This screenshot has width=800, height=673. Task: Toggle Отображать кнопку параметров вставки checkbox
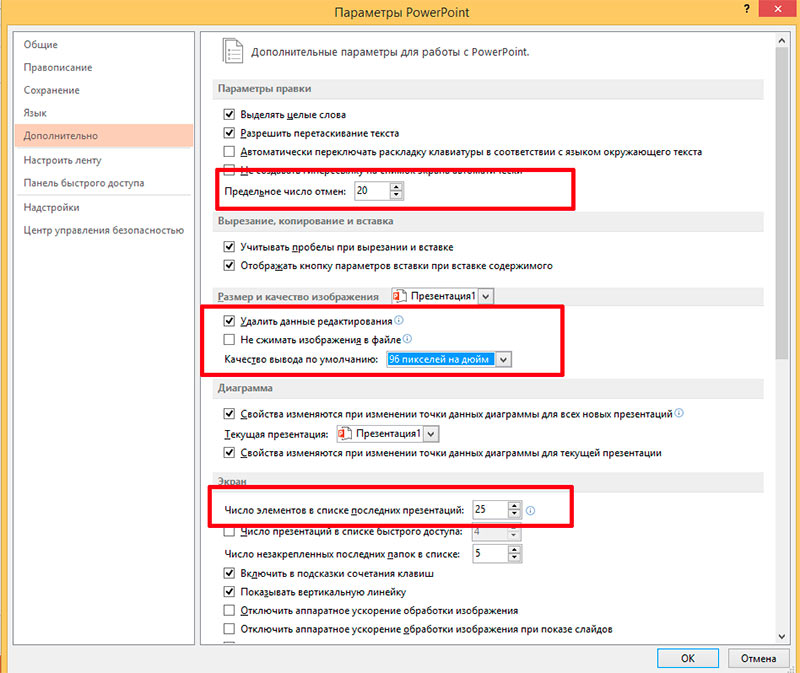click(x=229, y=265)
